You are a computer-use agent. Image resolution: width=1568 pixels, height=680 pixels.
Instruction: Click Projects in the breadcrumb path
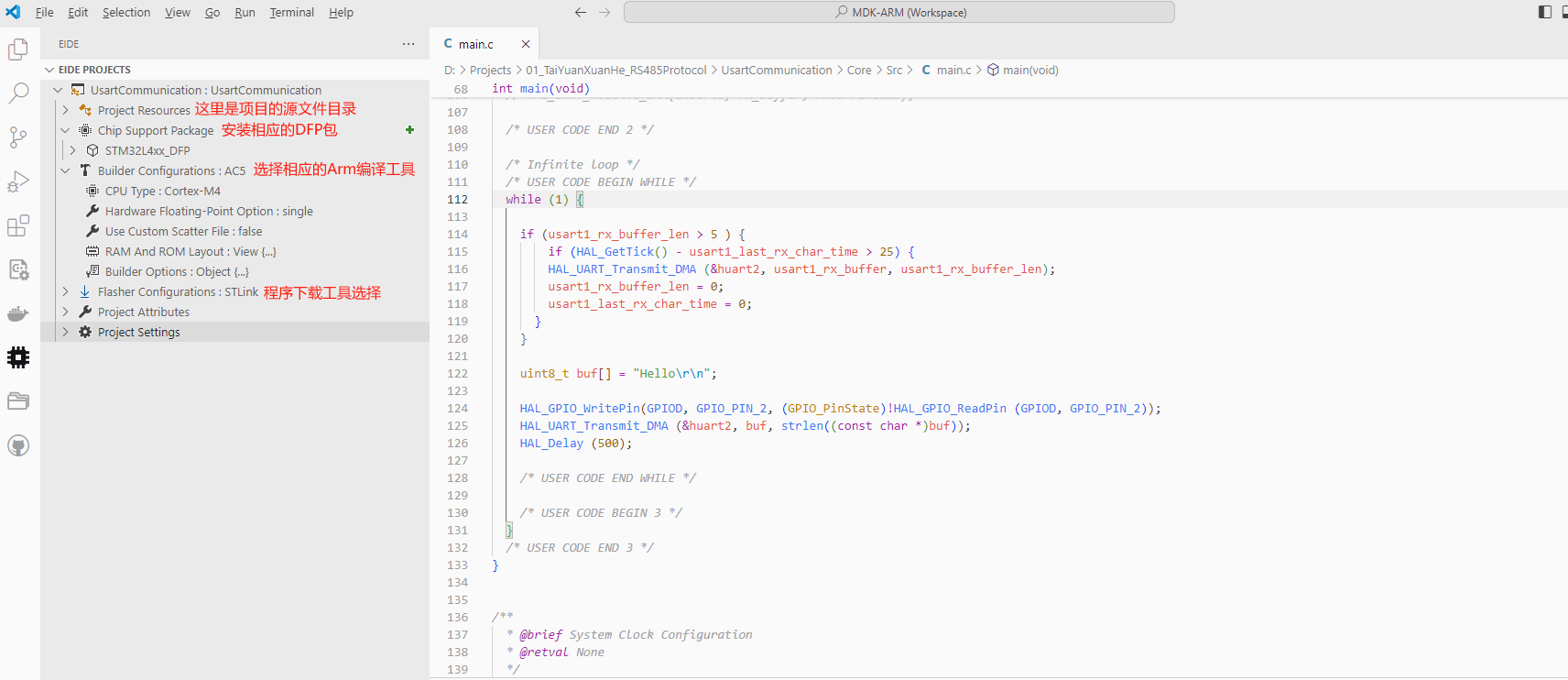[490, 70]
